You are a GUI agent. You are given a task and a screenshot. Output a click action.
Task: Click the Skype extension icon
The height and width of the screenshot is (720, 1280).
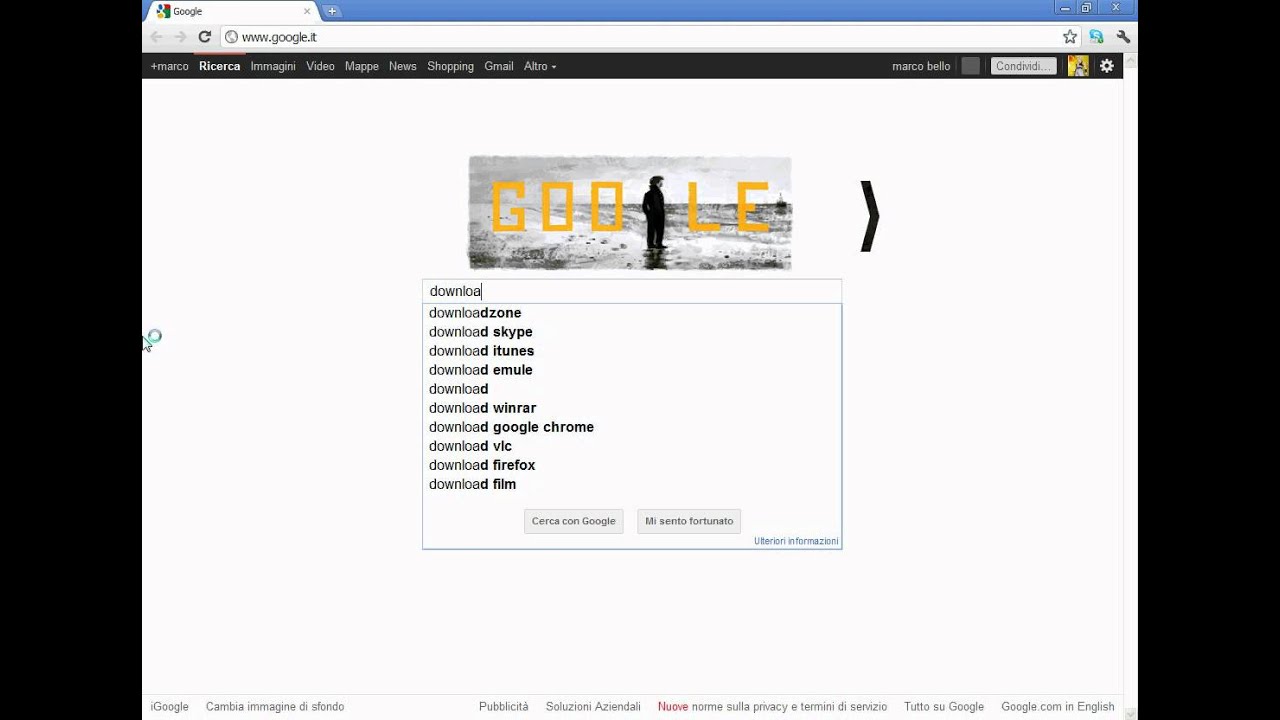click(x=1097, y=37)
